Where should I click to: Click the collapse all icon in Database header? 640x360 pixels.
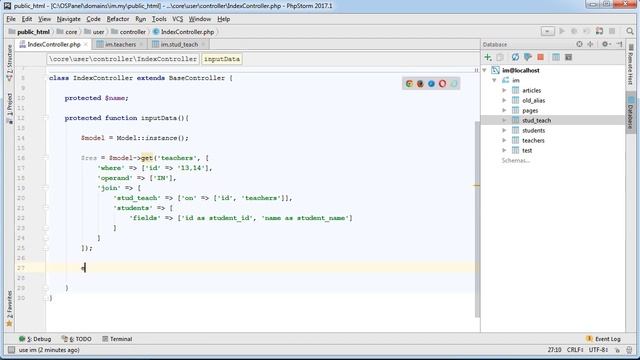590,44
